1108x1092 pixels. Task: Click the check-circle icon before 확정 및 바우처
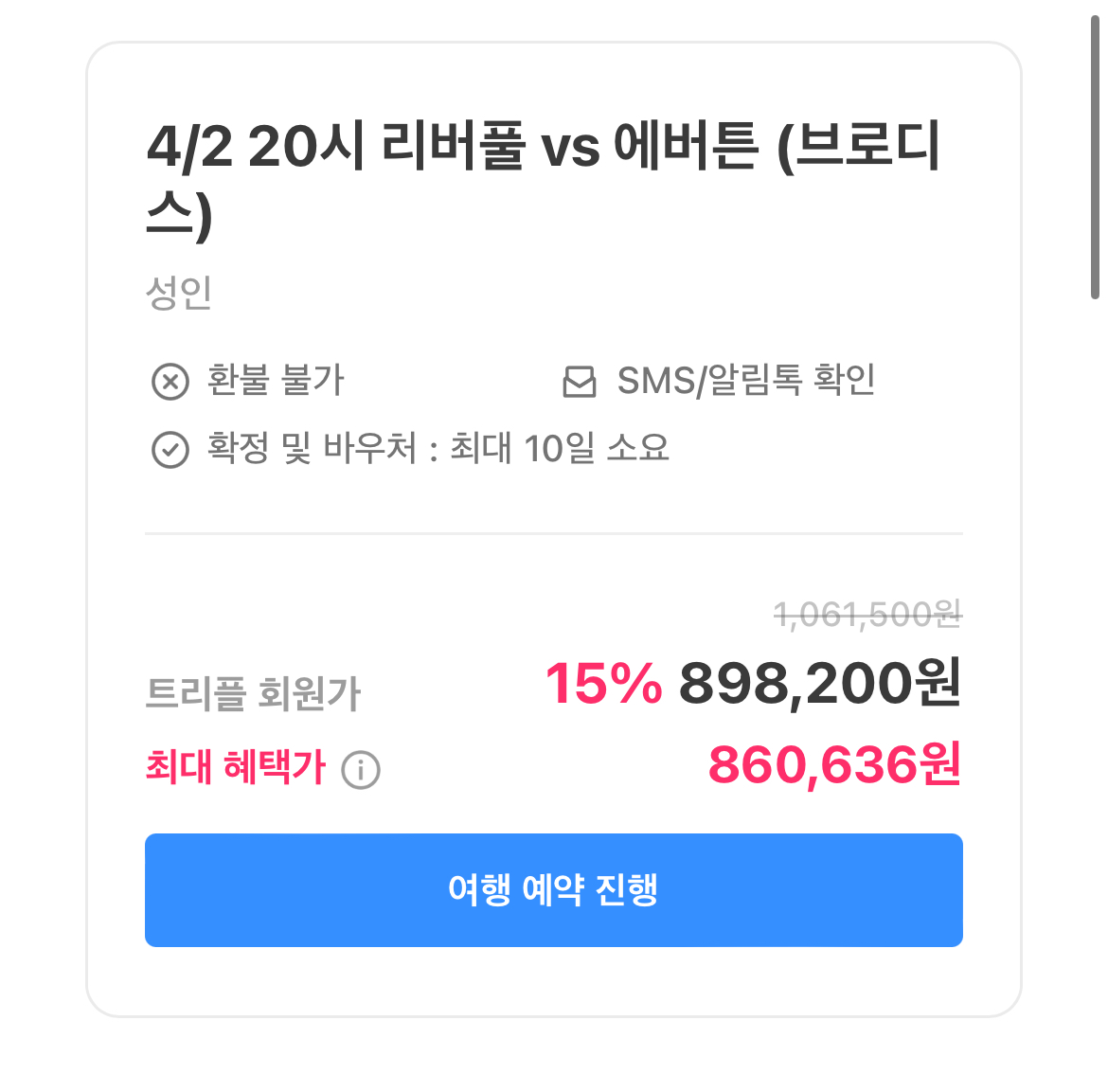point(170,450)
